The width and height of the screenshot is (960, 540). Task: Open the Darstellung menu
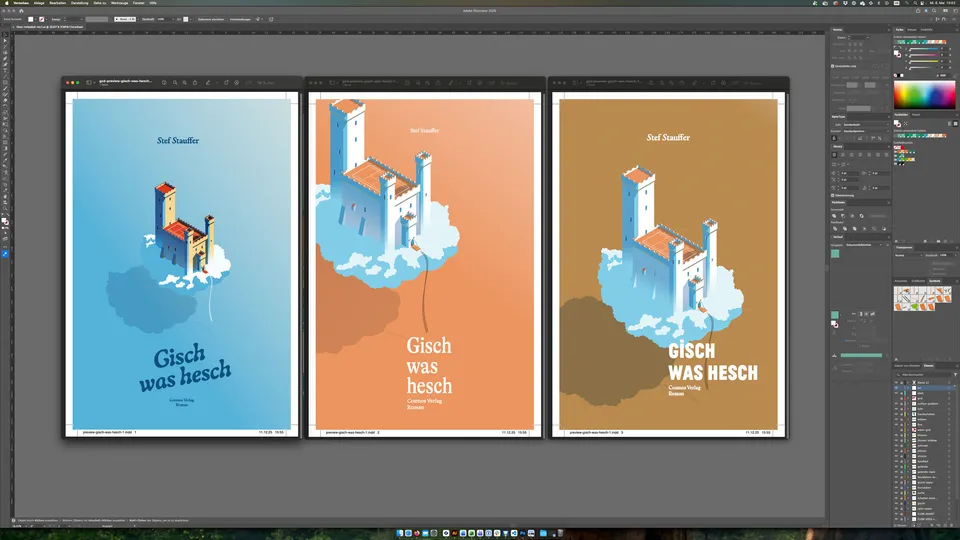(x=80, y=2)
